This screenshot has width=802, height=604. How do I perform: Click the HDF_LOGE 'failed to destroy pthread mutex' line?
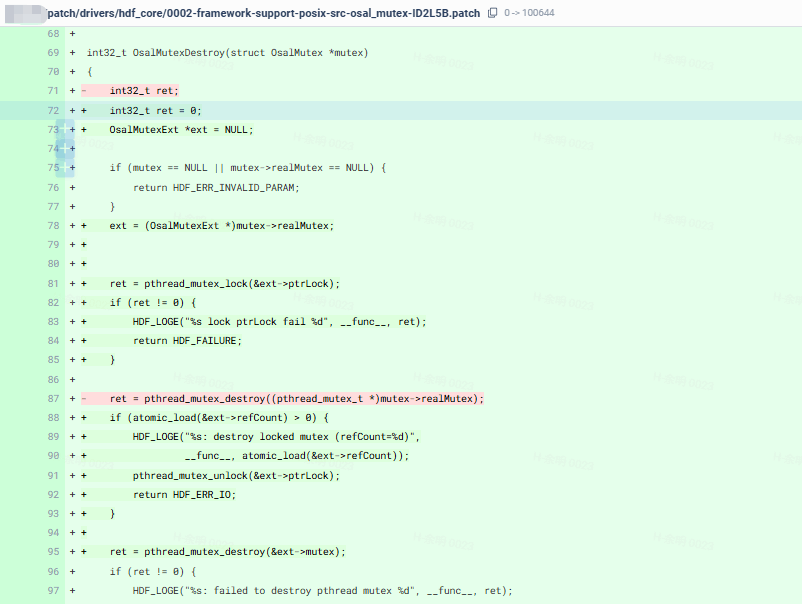[x=322, y=591]
